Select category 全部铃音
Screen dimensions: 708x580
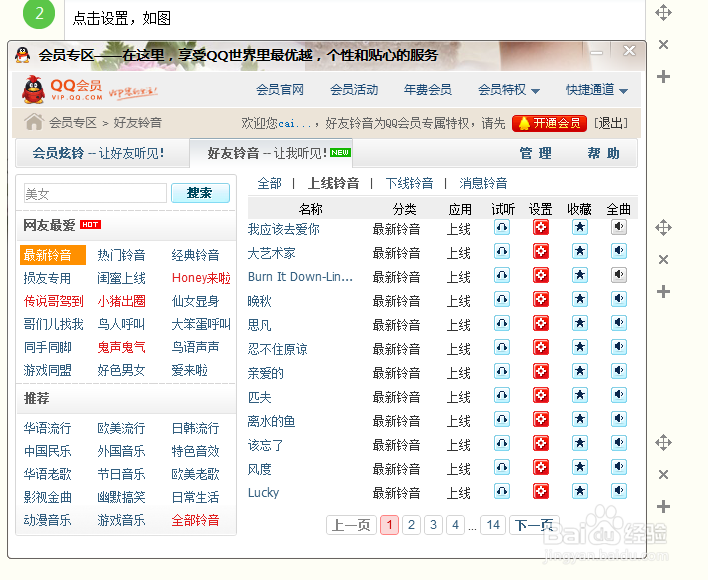click(196, 520)
